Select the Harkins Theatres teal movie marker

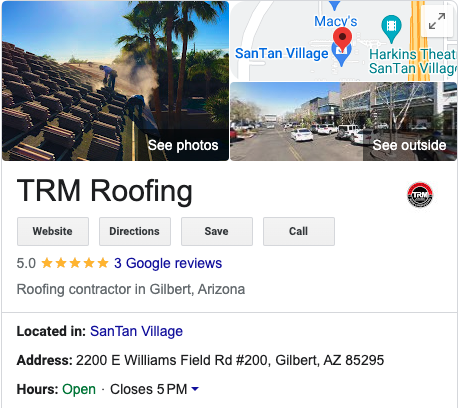click(391, 29)
